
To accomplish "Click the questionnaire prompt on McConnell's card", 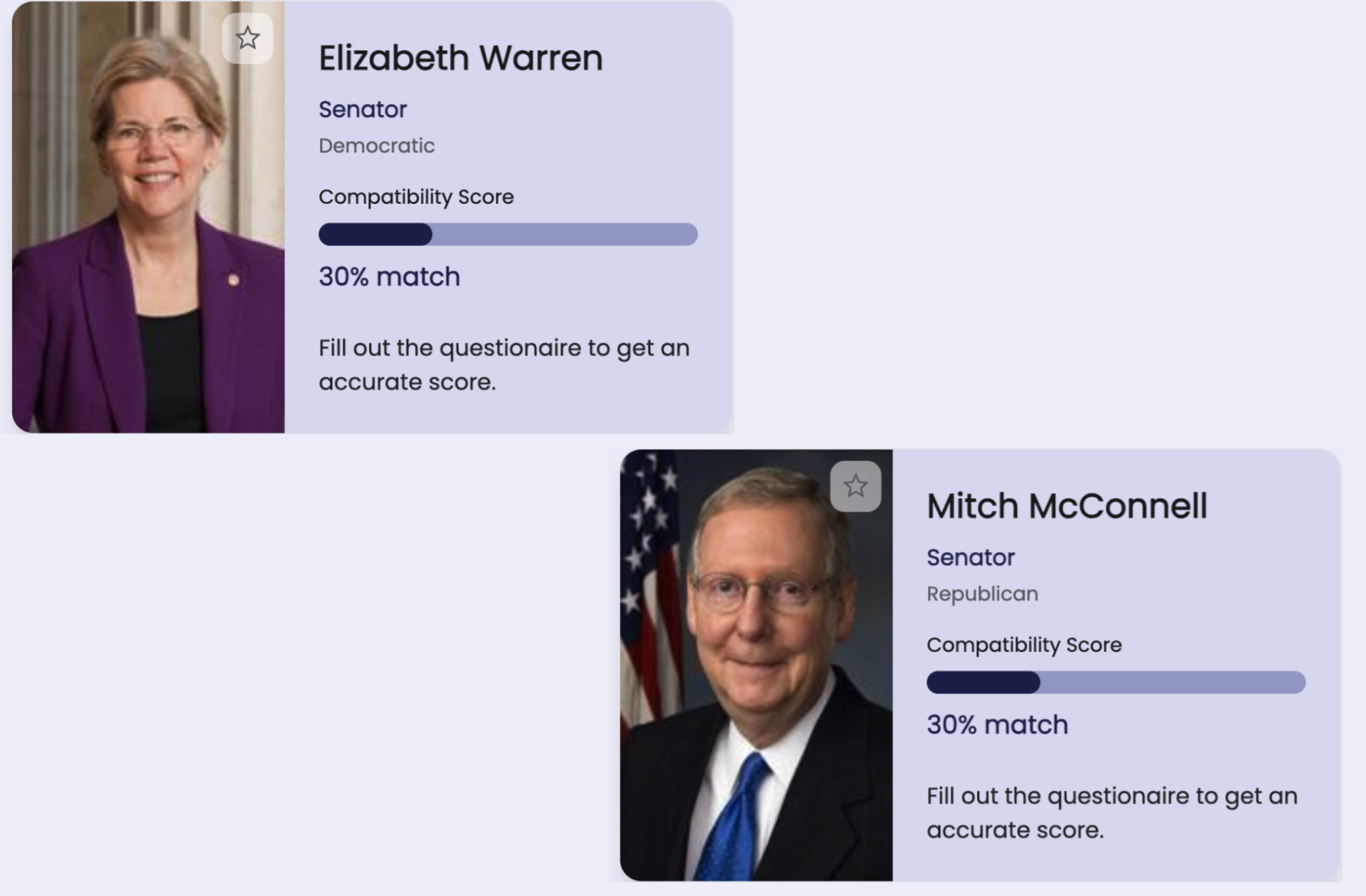I will 1112,813.
